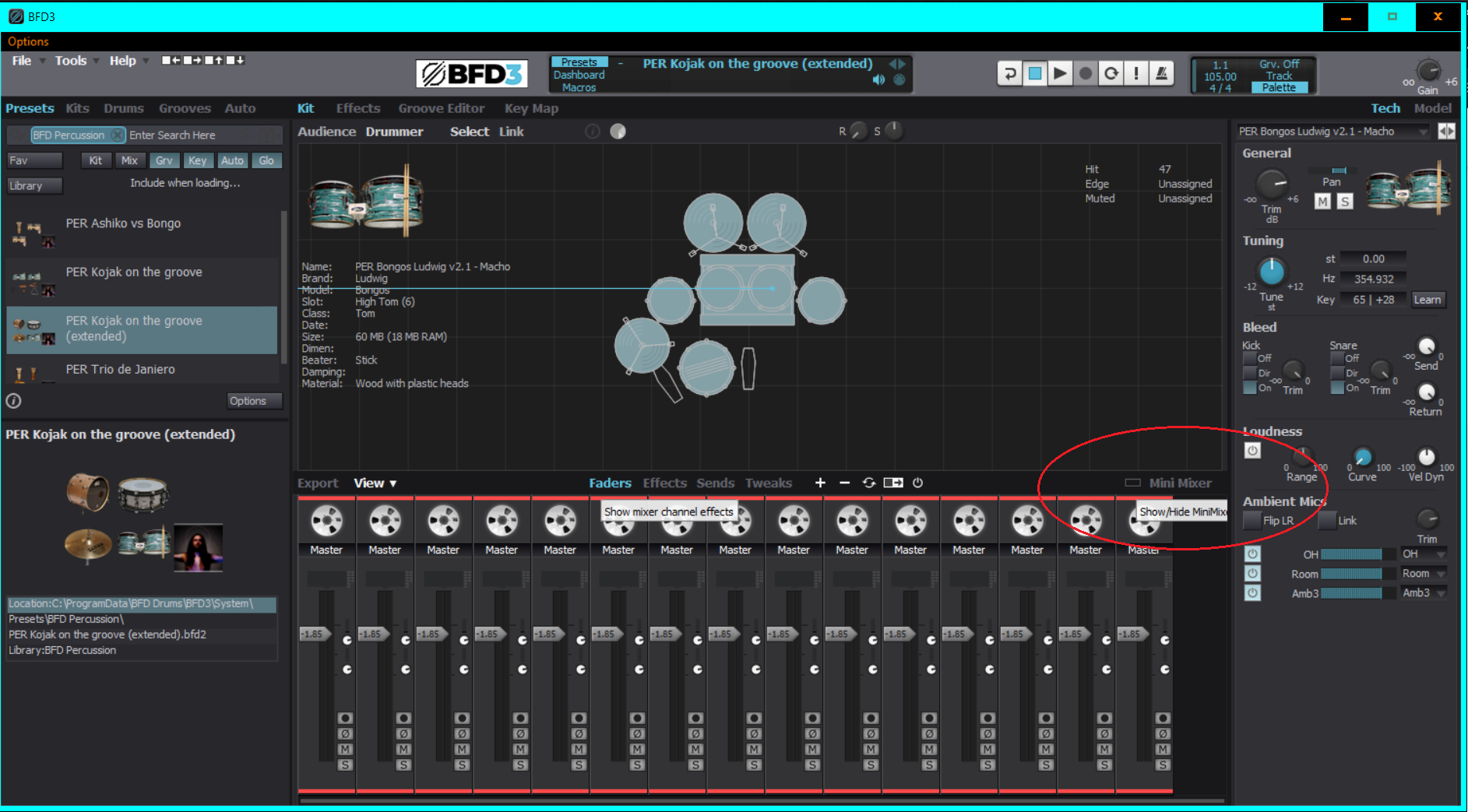Show the mixer Sends view
Image resolution: width=1468 pixels, height=812 pixels.
coord(715,483)
